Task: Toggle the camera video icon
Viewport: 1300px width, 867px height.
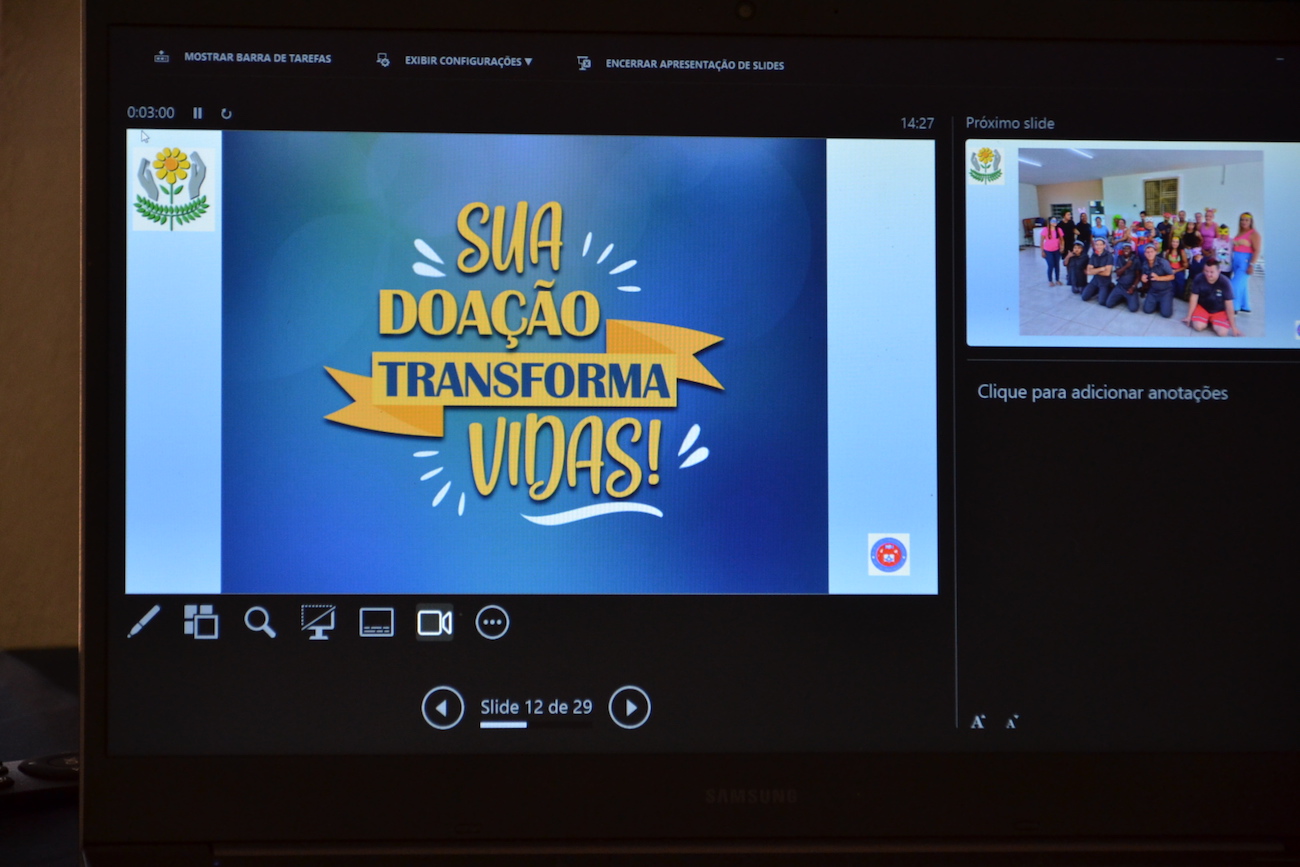Action: click(x=434, y=622)
